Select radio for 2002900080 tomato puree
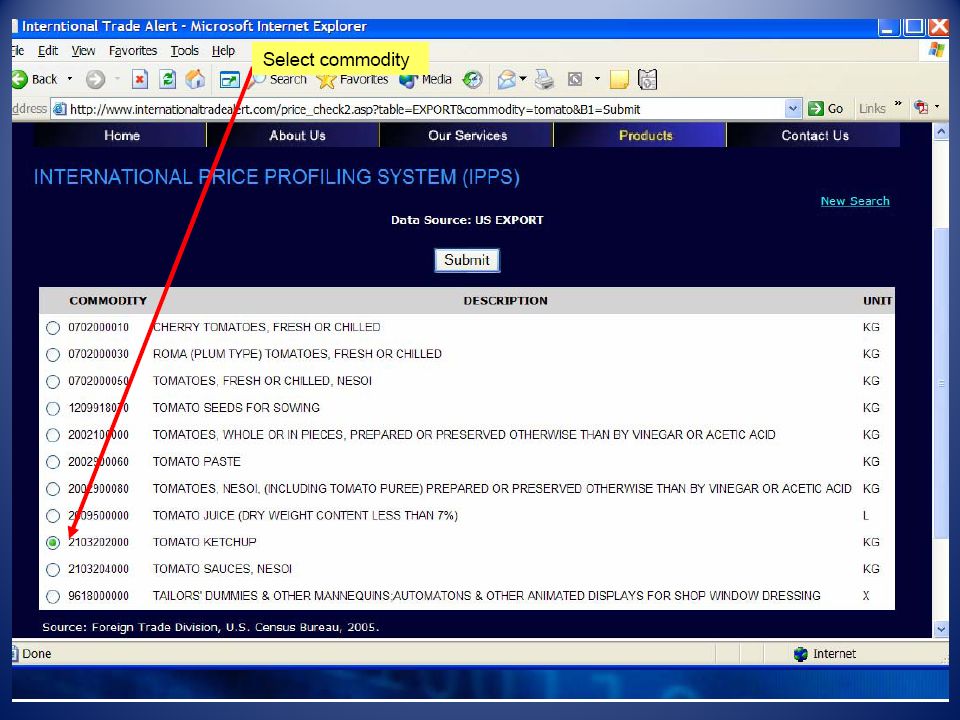960x720 pixels. (x=53, y=489)
